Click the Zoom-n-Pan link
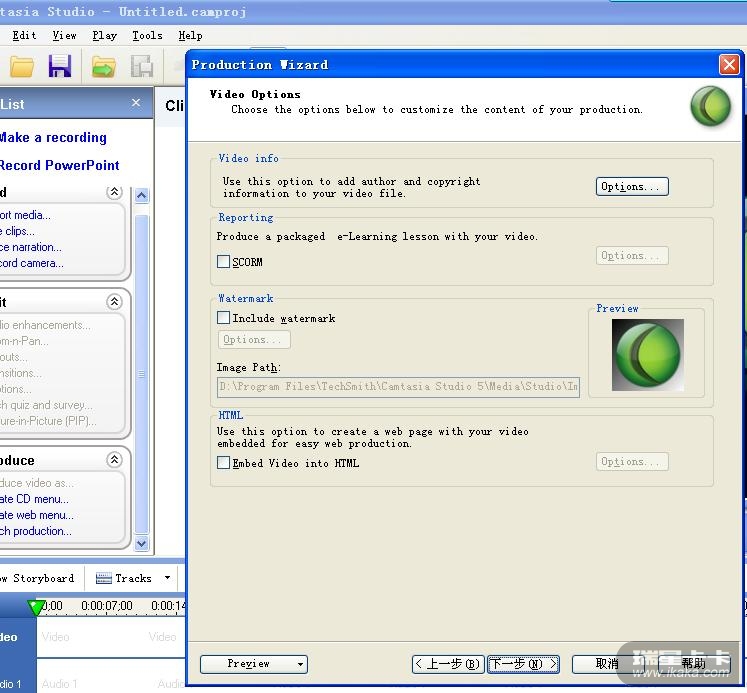 [24, 341]
